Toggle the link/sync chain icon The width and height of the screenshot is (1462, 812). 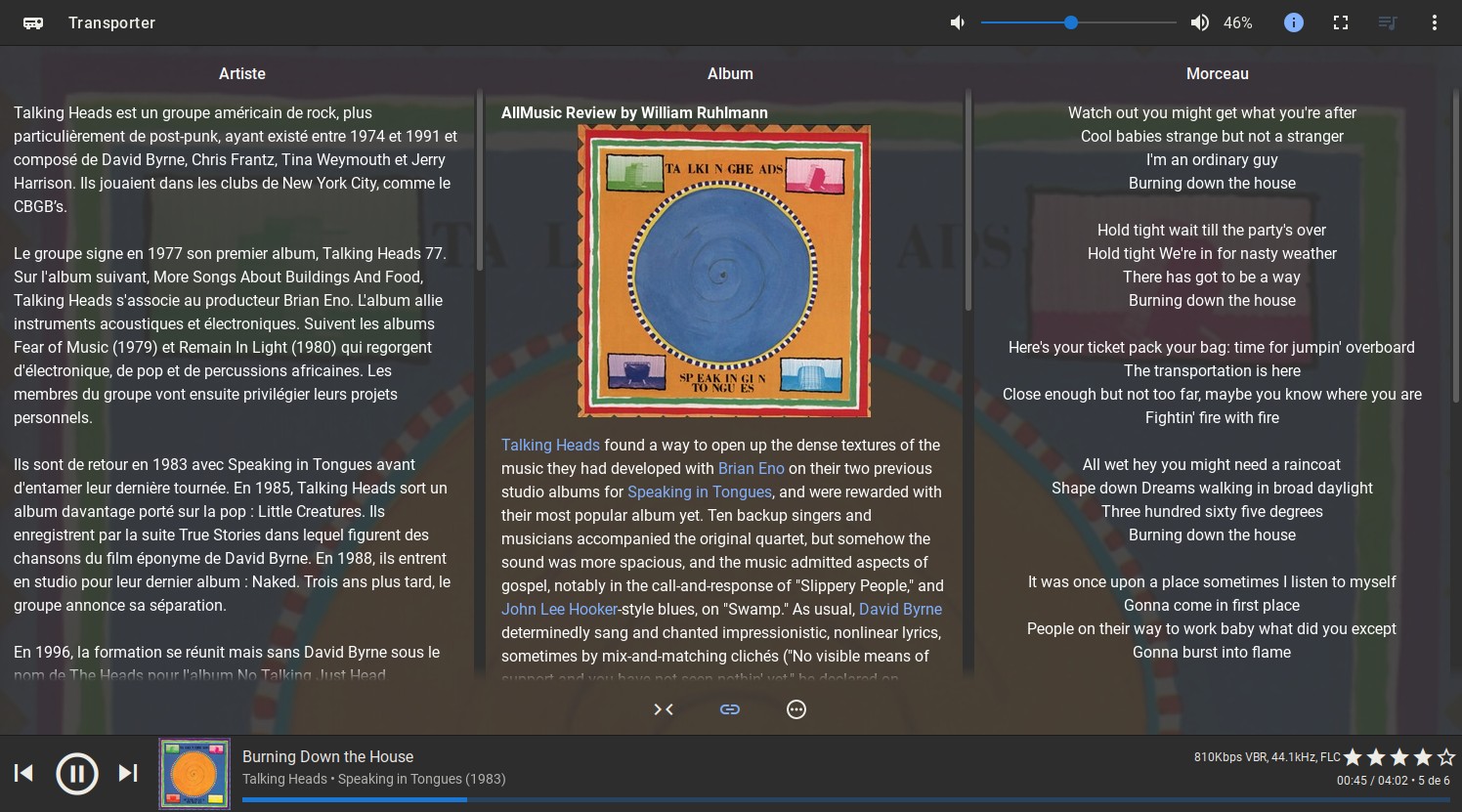pyautogui.click(x=730, y=709)
